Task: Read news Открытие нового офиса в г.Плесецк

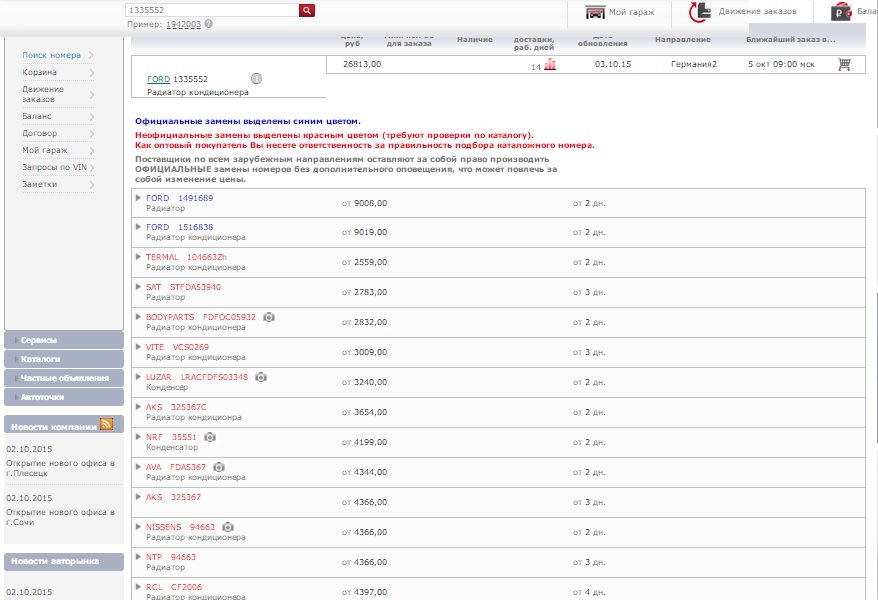Action: (60, 468)
